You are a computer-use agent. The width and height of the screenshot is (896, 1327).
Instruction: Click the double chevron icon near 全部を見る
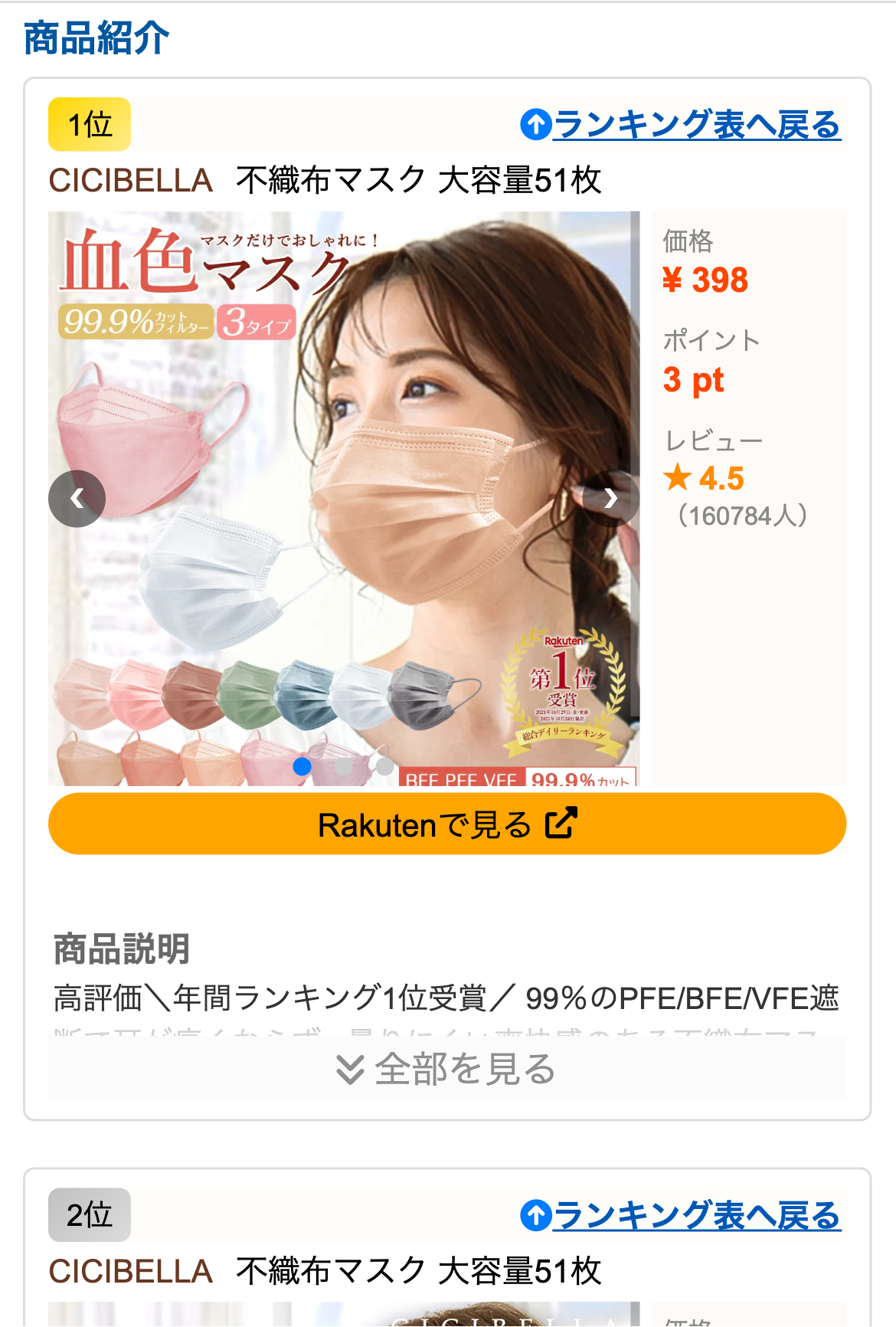click(350, 1070)
